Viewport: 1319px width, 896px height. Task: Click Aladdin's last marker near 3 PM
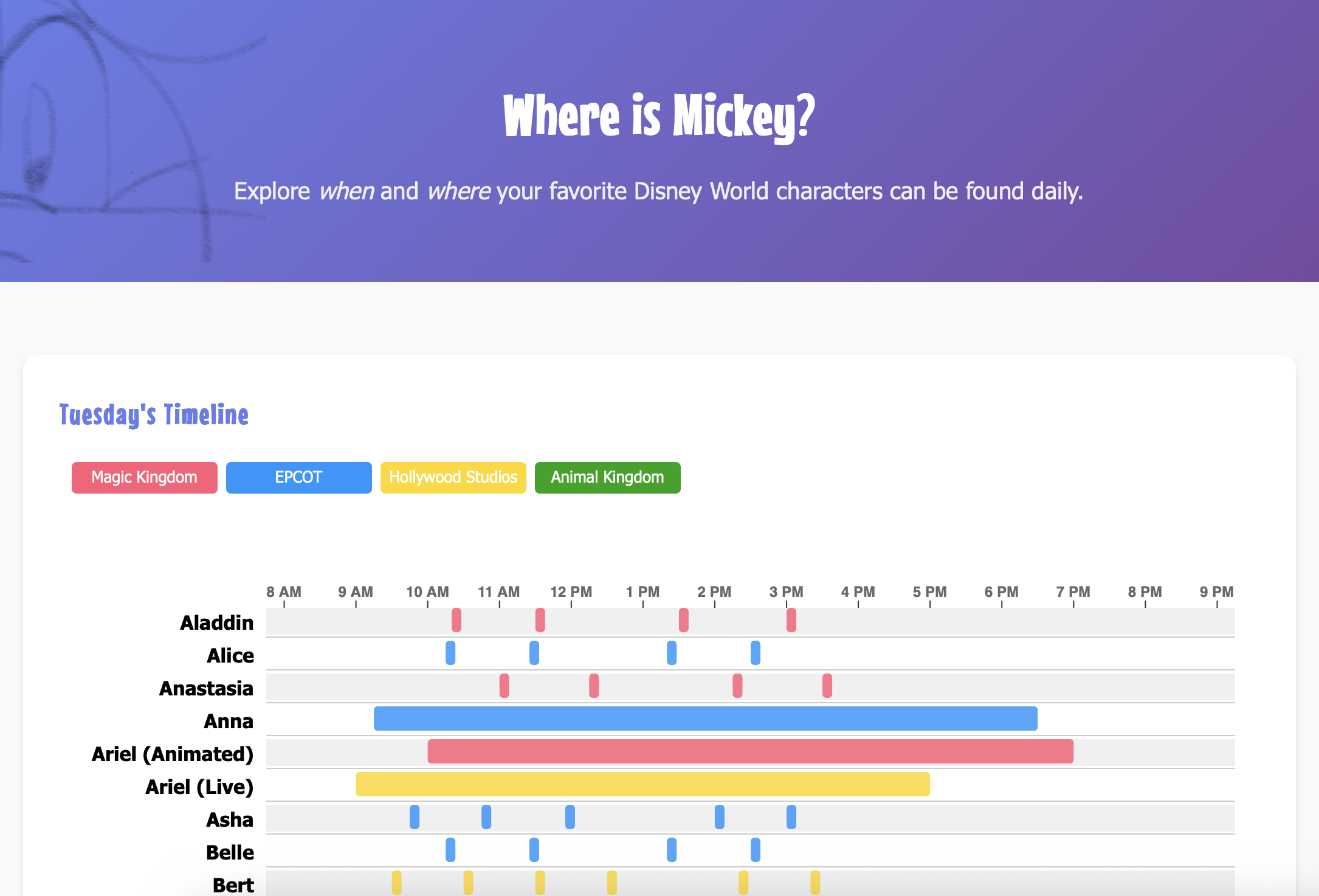click(x=791, y=620)
